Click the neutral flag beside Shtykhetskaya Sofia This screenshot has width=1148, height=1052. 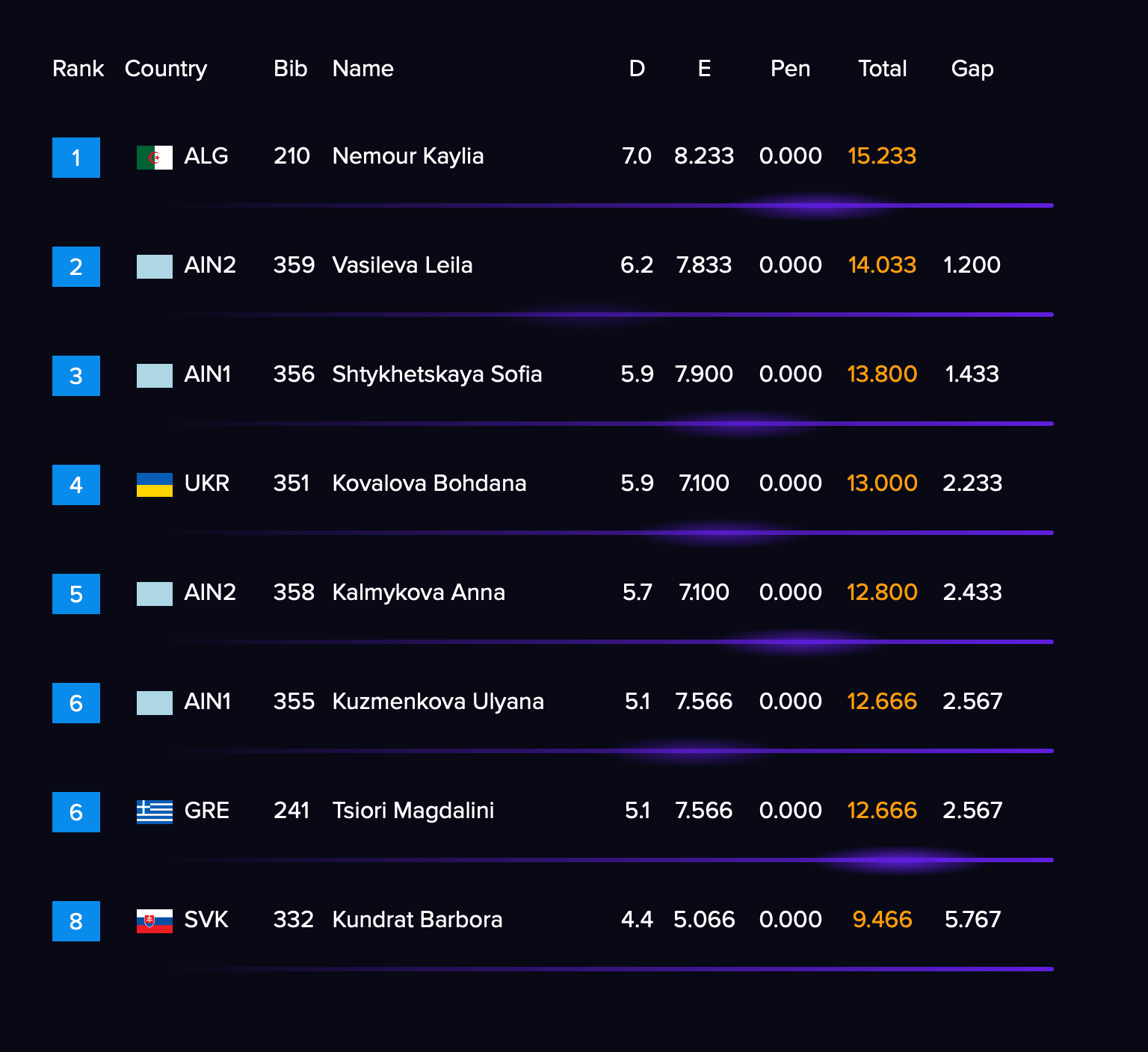[x=154, y=376]
